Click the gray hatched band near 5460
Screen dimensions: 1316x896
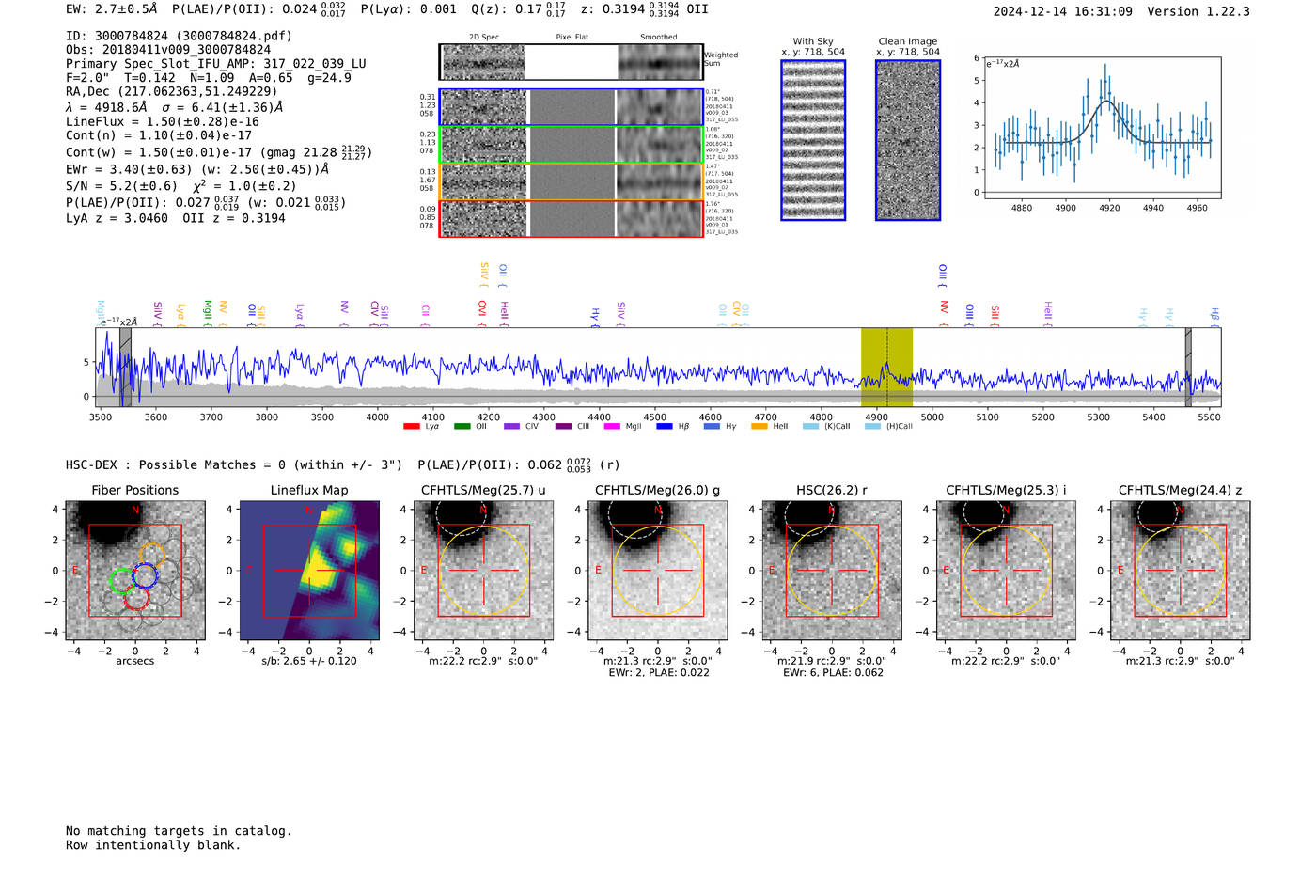1188,367
